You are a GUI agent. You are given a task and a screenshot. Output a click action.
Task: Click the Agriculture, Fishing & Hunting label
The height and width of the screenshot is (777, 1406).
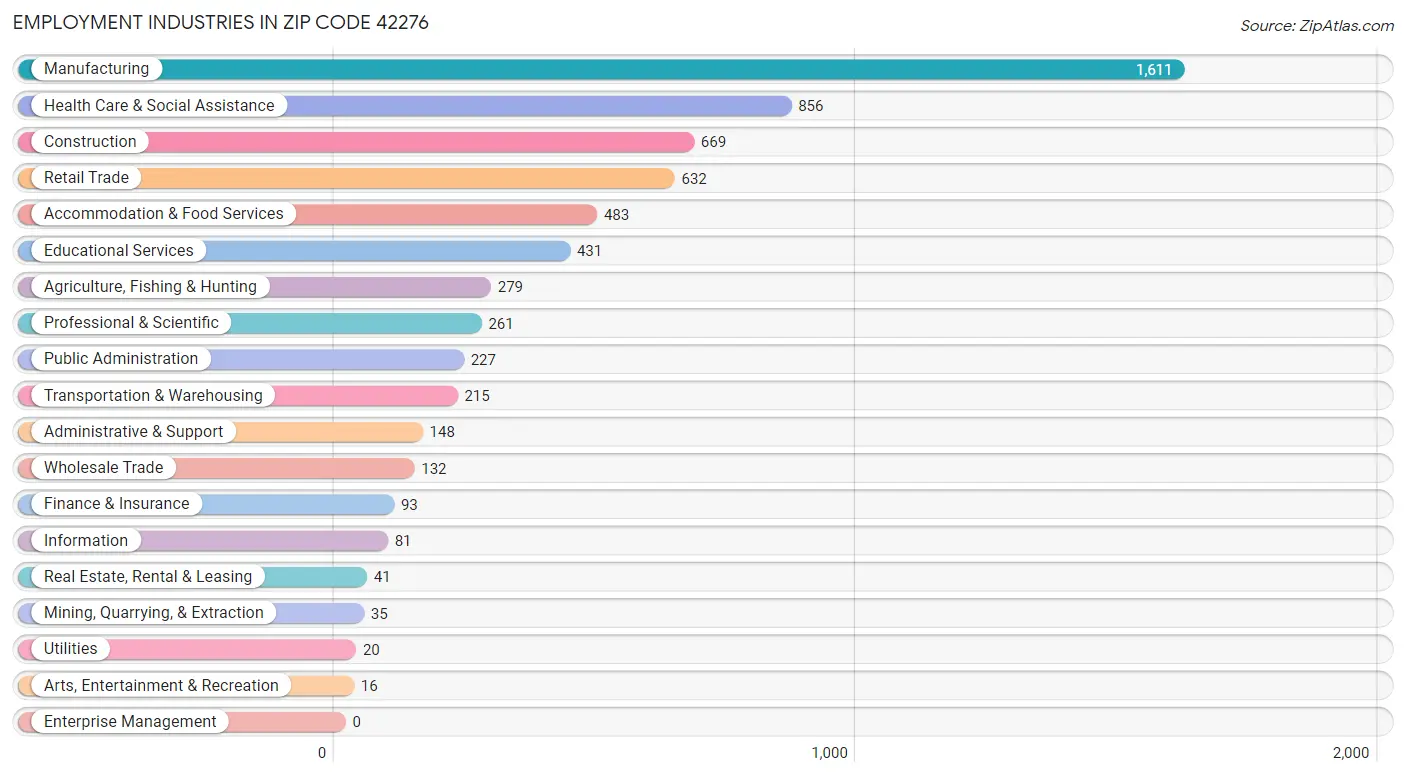(150, 287)
